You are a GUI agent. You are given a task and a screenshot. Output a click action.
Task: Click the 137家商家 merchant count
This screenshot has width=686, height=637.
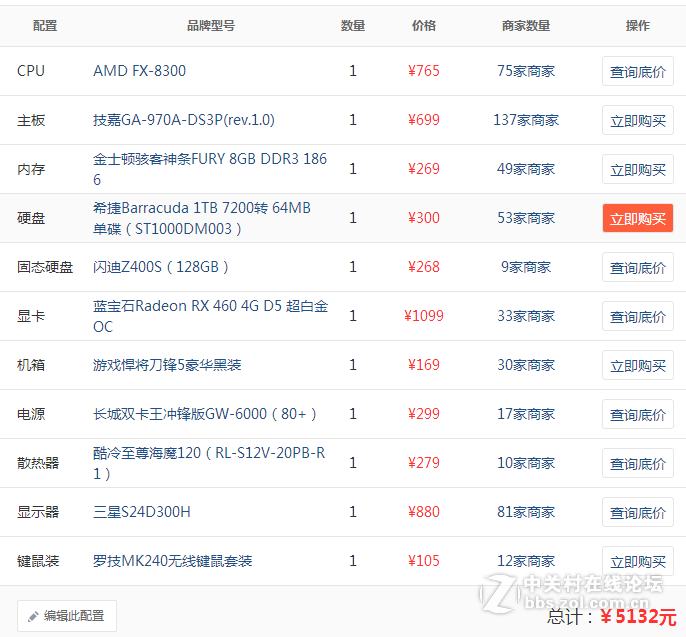coord(526,120)
